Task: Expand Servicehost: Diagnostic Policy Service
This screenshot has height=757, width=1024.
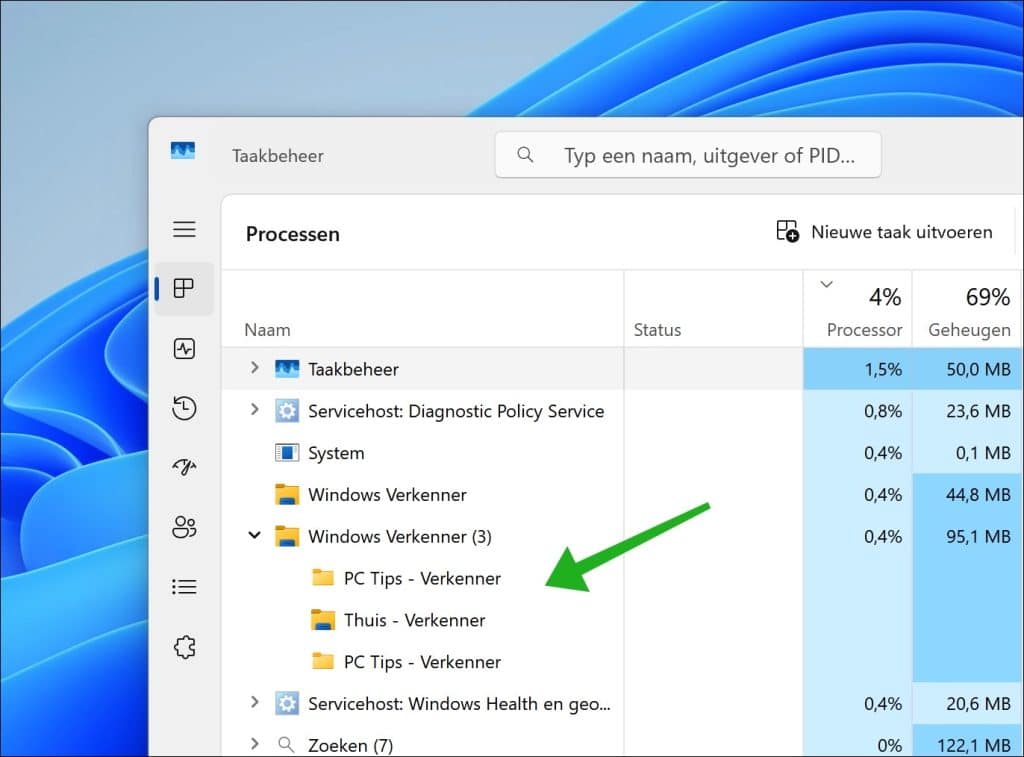Action: click(x=255, y=410)
